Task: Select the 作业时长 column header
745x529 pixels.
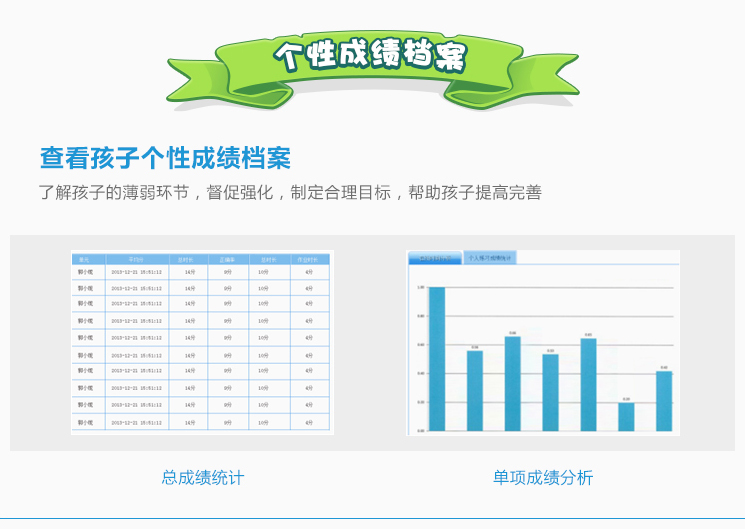Action: 309,259
